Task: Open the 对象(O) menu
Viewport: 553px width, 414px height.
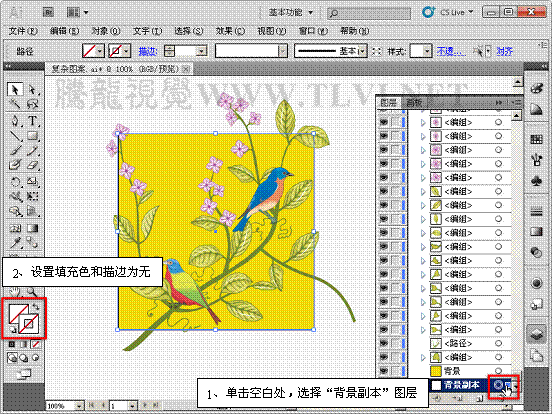Action: (x=106, y=31)
